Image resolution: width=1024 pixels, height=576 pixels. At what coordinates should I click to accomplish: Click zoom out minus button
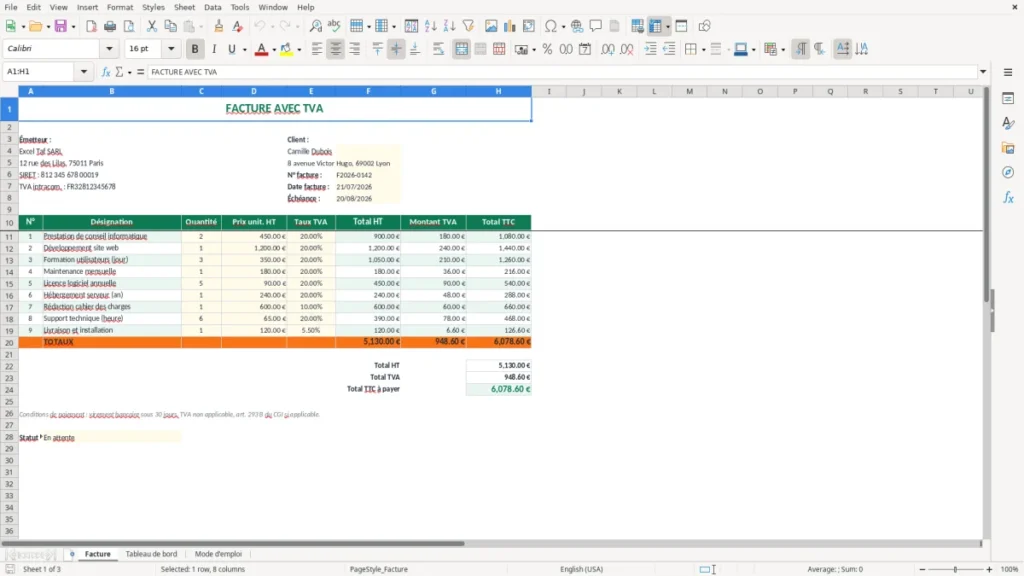coord(922,569)
